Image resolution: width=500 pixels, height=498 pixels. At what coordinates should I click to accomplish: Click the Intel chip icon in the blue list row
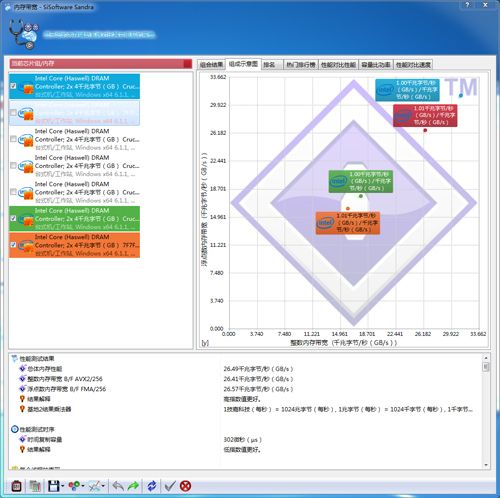point(26,87)
